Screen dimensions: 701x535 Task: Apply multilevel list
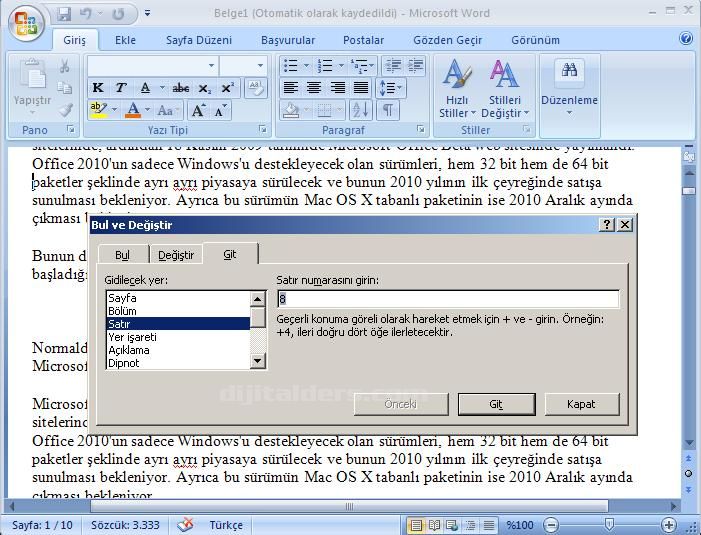pos(359,66)
